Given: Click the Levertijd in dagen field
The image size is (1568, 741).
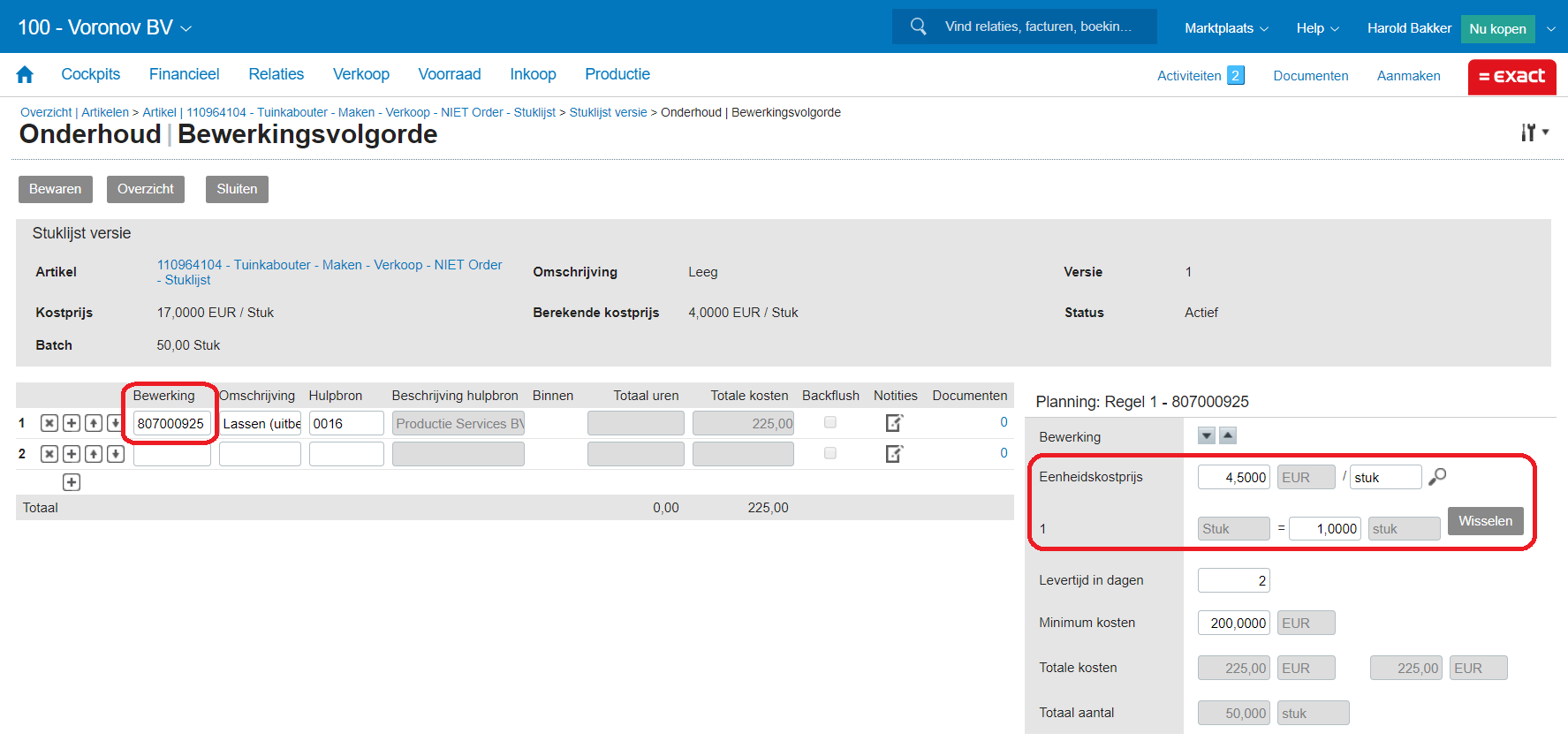Looking at the screenshot, I should pyautogui.click(x=1233, y=580).
